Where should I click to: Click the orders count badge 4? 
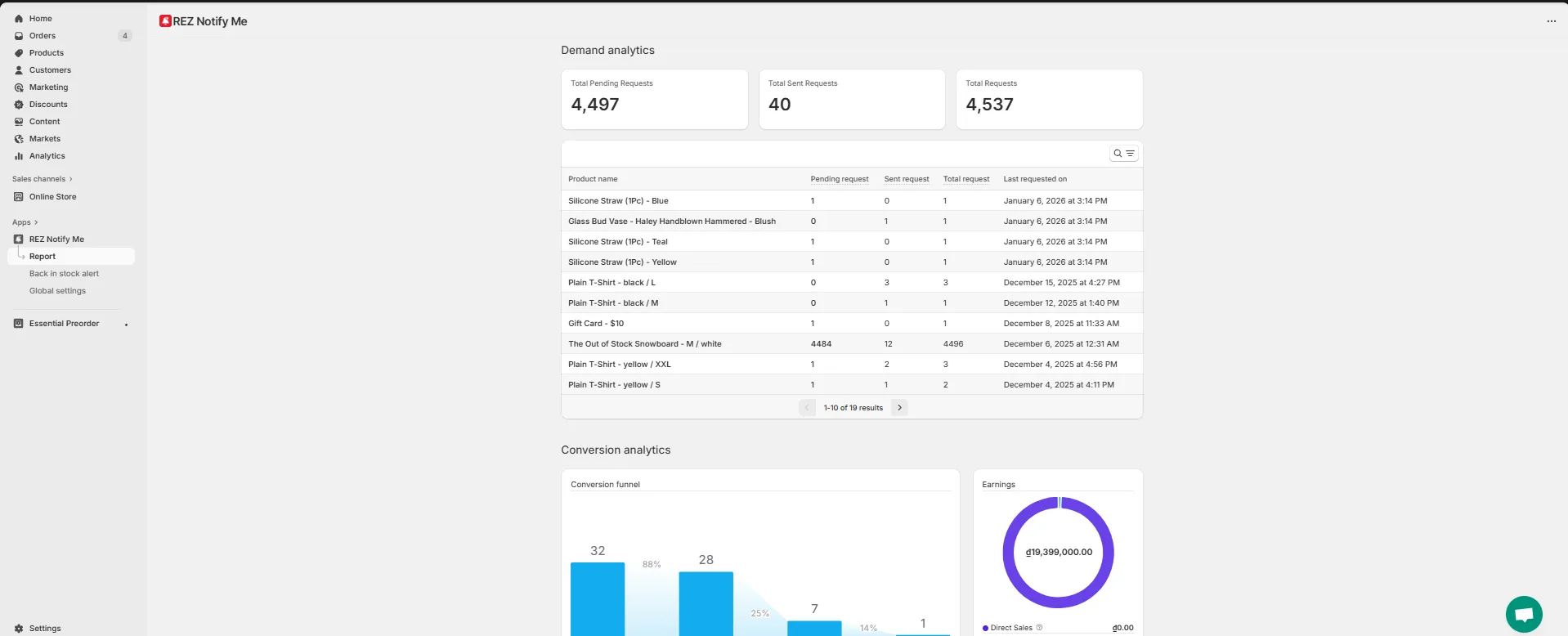pyautogui.click(x=125, y=36)
